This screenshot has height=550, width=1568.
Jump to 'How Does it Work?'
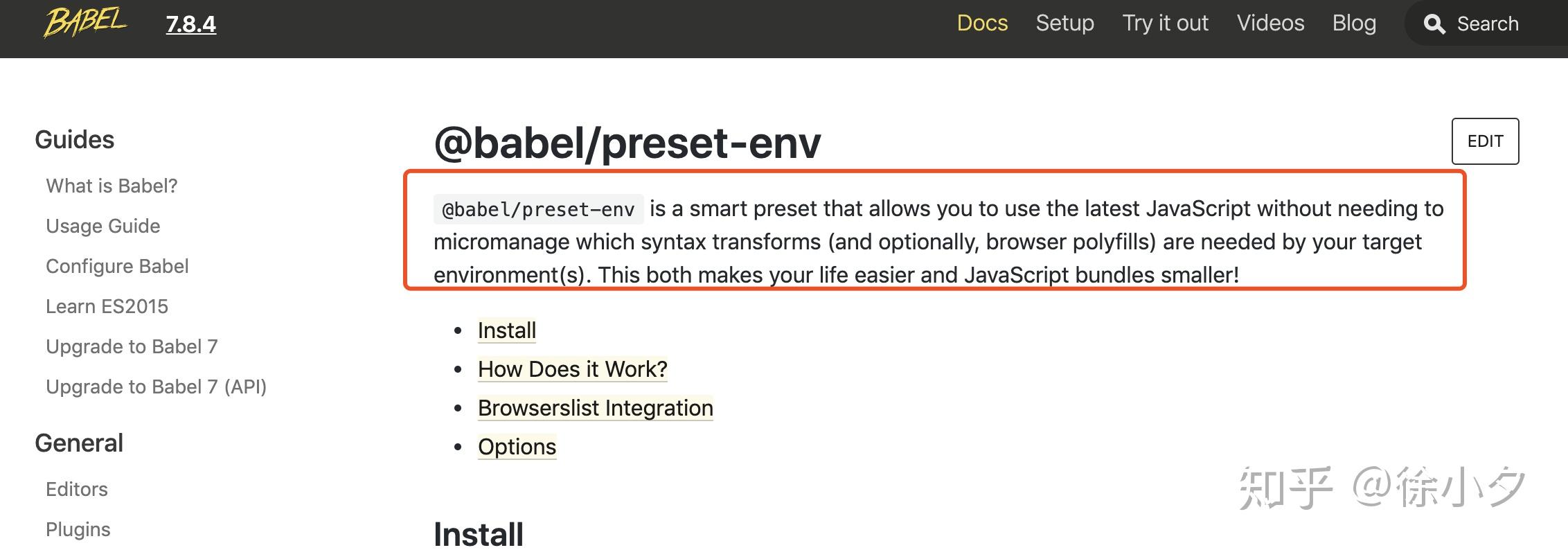click(x=572, y=369)
